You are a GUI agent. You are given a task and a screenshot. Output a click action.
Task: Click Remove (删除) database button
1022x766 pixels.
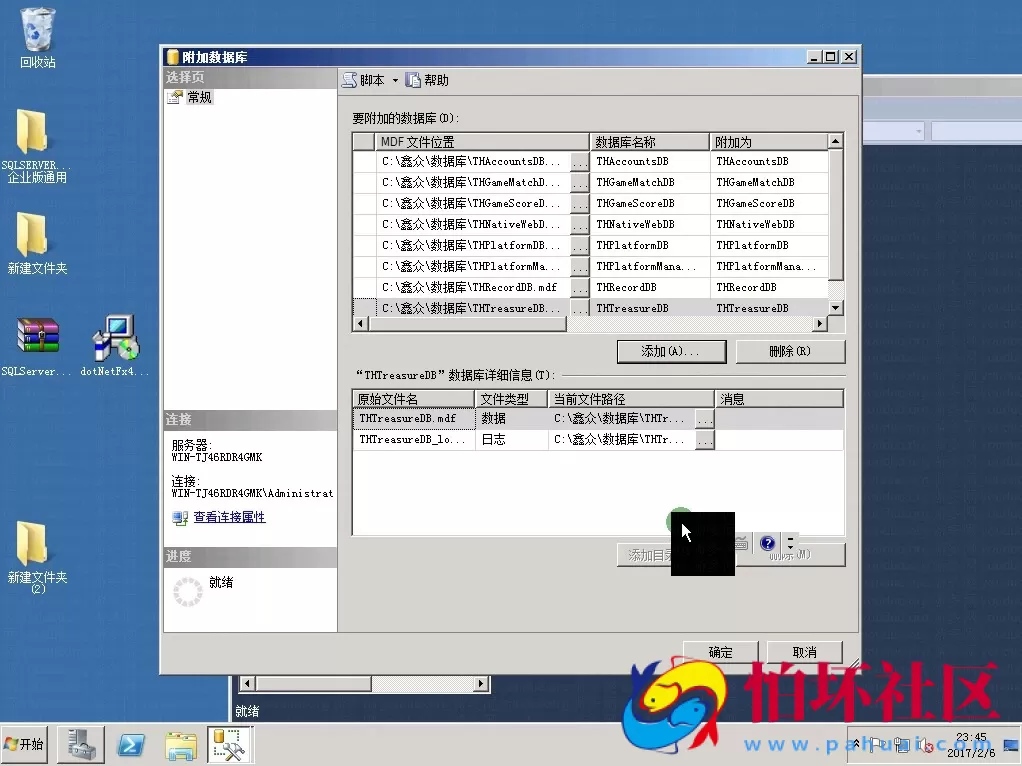coord(790,351)
